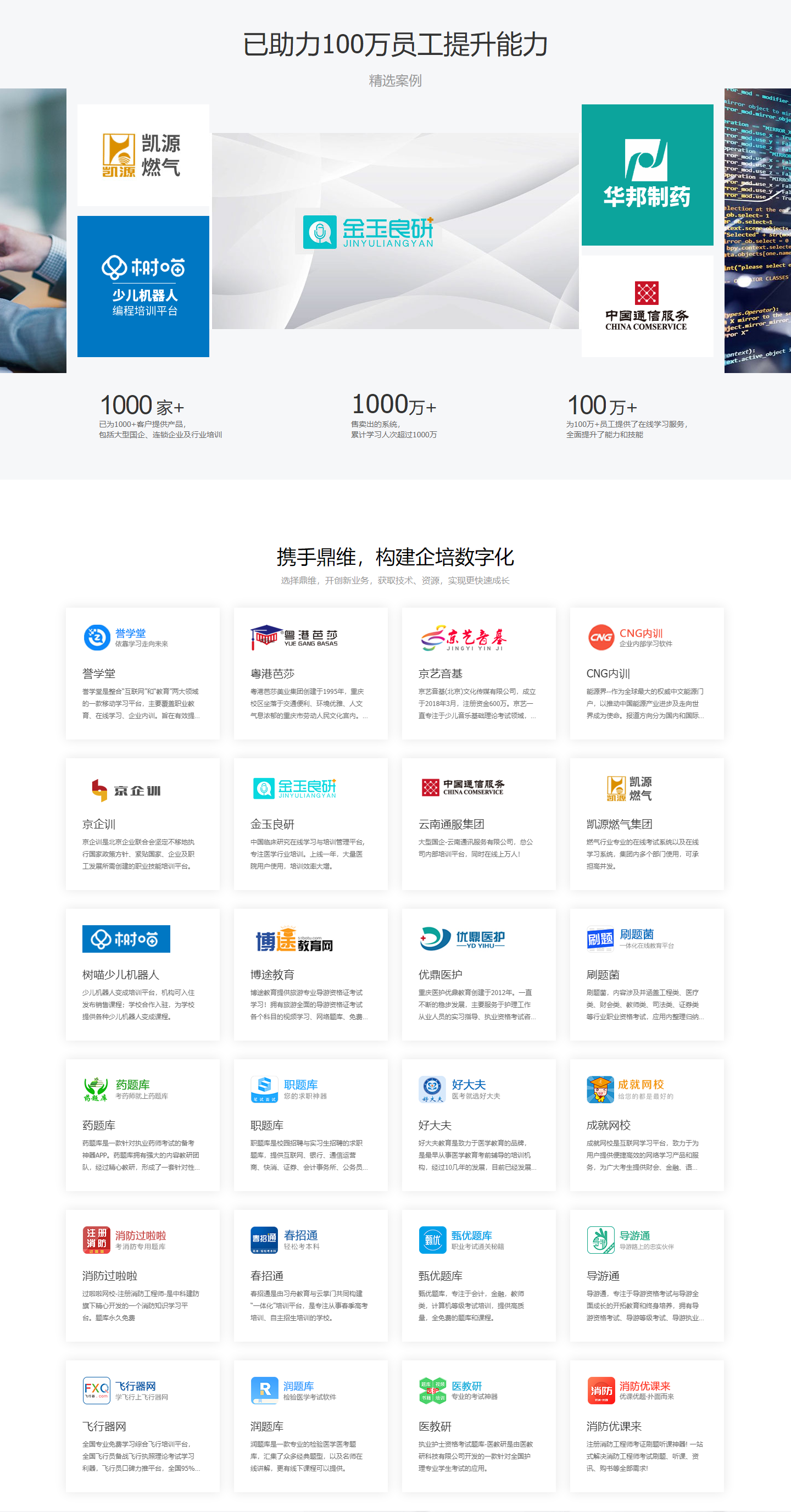Click the 誉学堂 circular blue icon
The image size is (791, 1512).
[x=97, y=637]
